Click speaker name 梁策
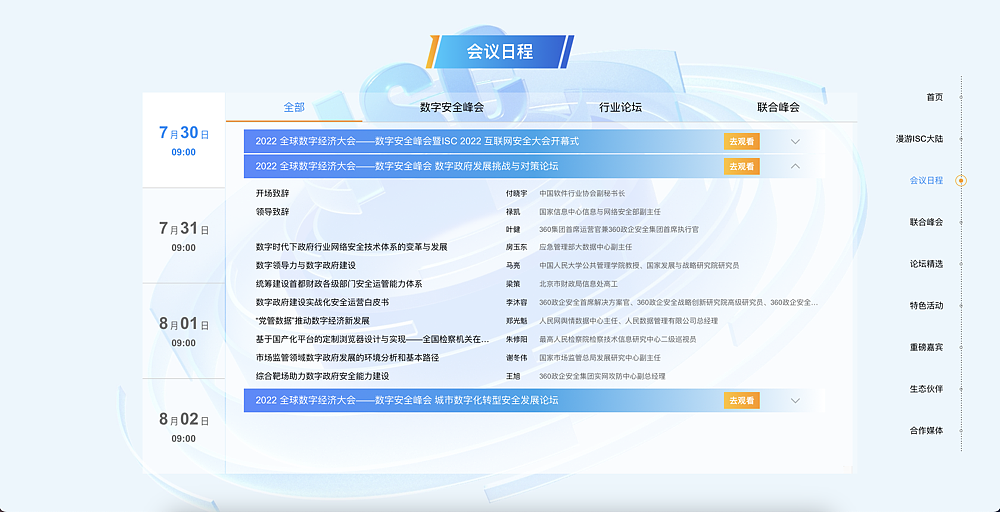Viewport: 1000px width, 512px height. [x=513, y=284]
